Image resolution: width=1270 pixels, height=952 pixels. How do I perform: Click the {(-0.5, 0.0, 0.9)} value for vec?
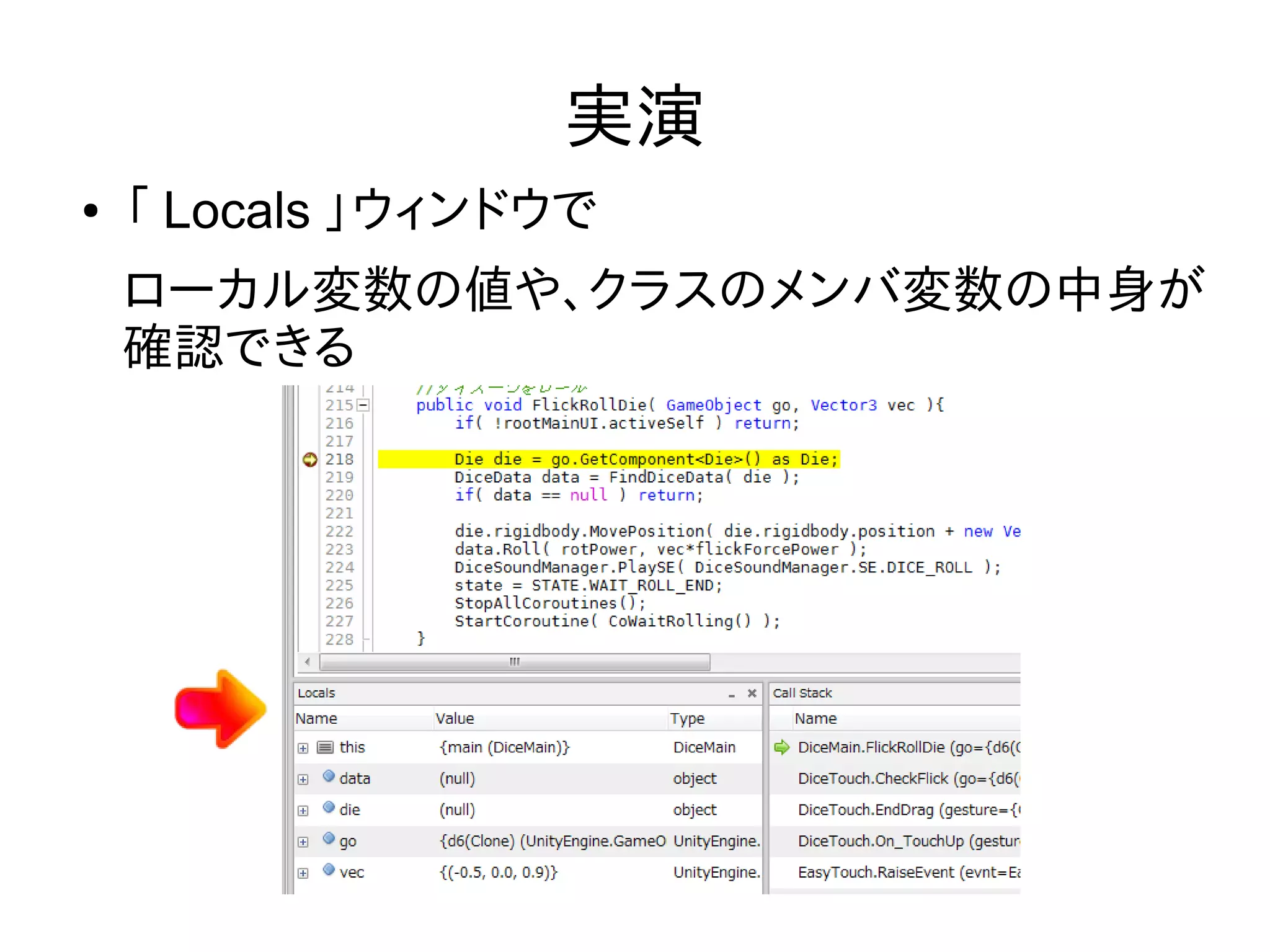point(499,872)
